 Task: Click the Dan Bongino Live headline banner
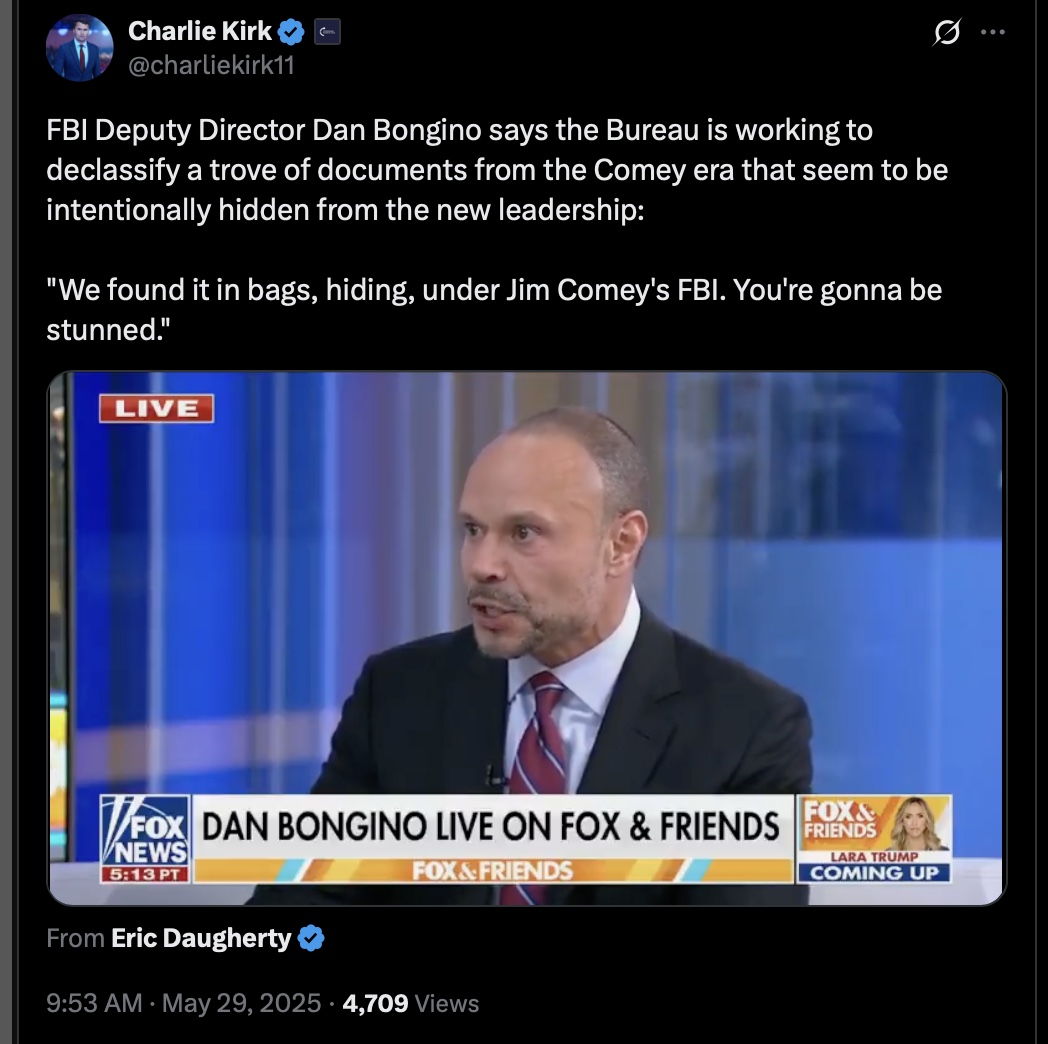pyautogui.click(x=491, y=827)
